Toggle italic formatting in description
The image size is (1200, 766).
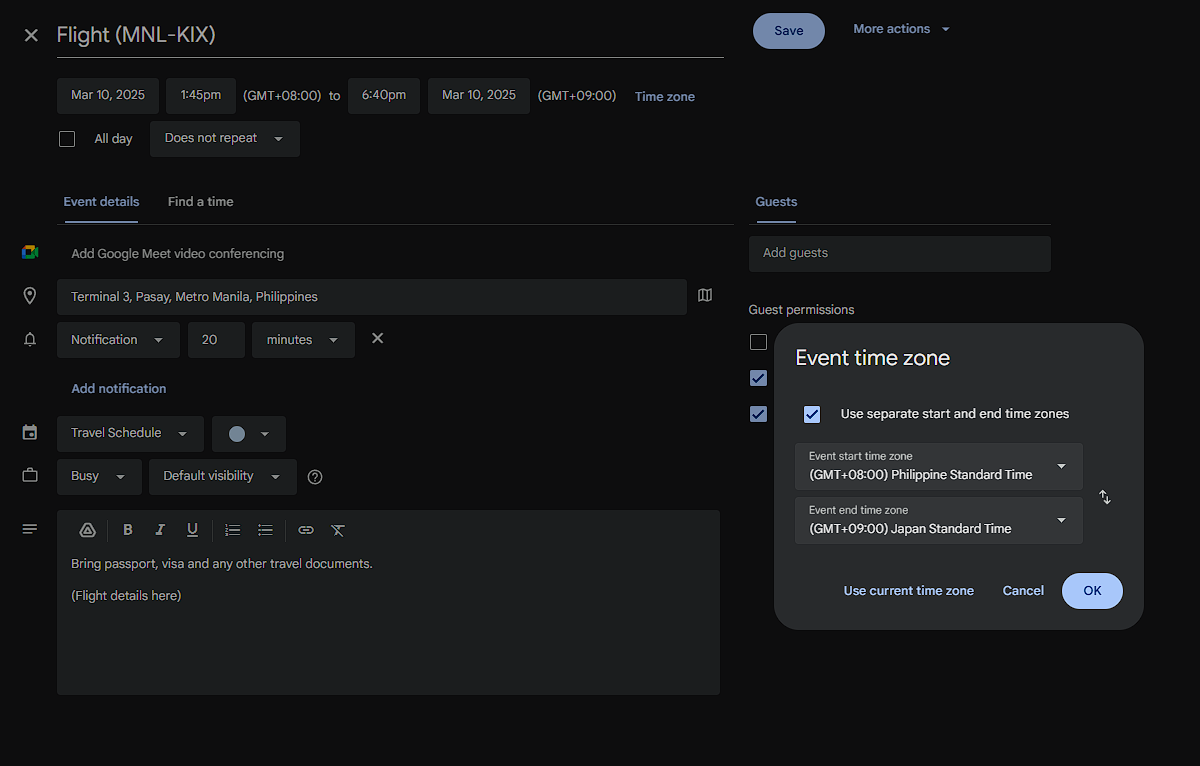coord(160,530)
